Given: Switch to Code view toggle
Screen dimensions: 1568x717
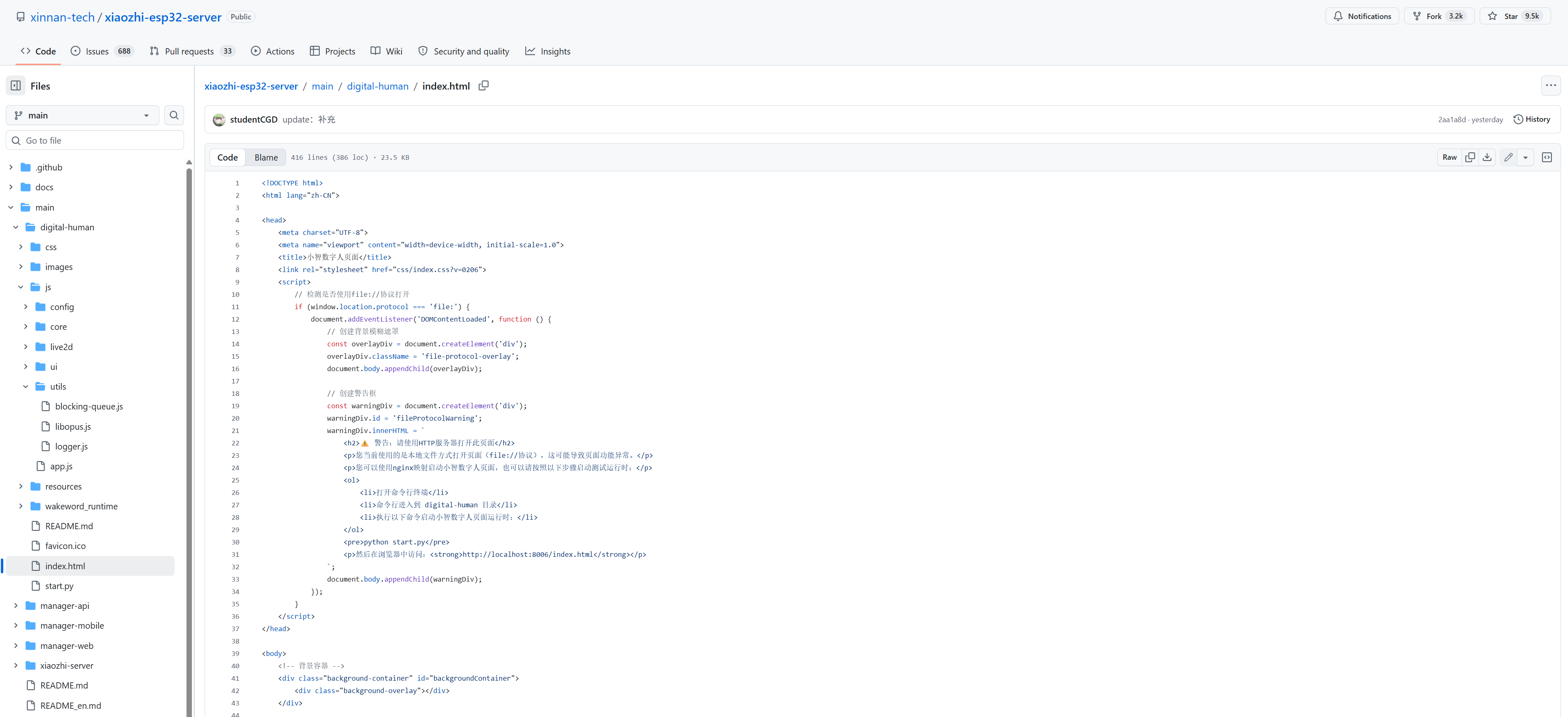Looking at the screenshot, I should 228,157.
